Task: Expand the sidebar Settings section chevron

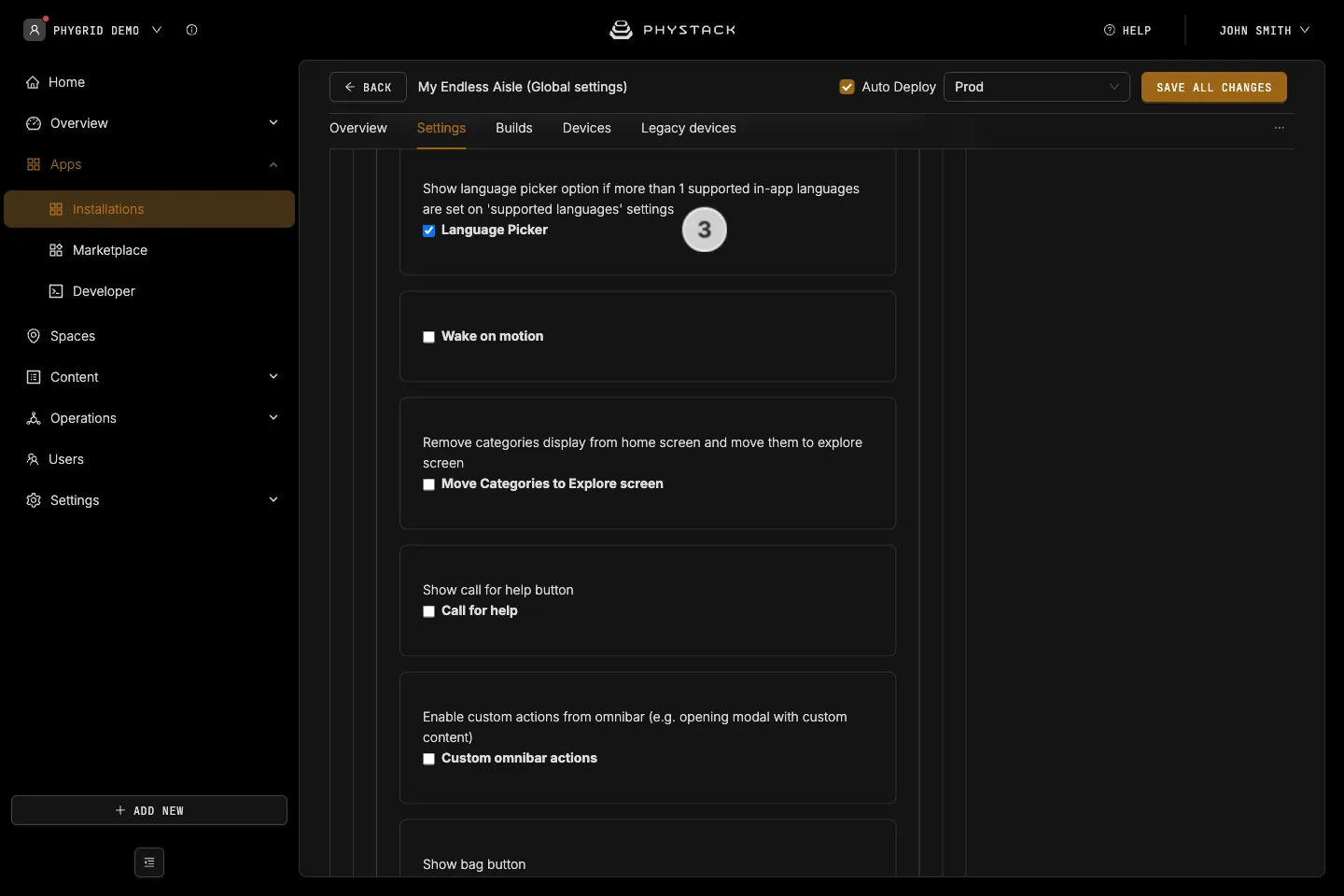Action: [273, 500]
